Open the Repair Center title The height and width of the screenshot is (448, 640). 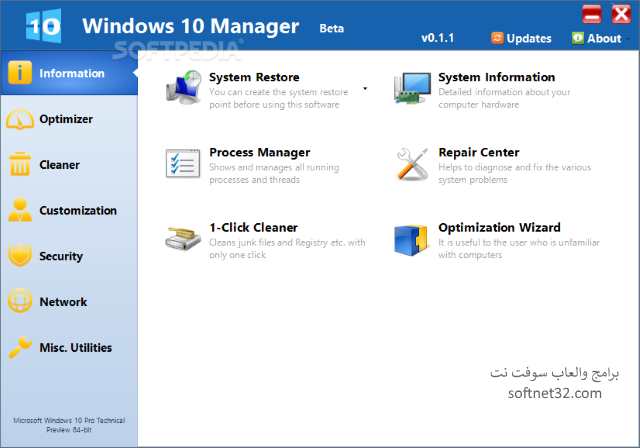479,152
